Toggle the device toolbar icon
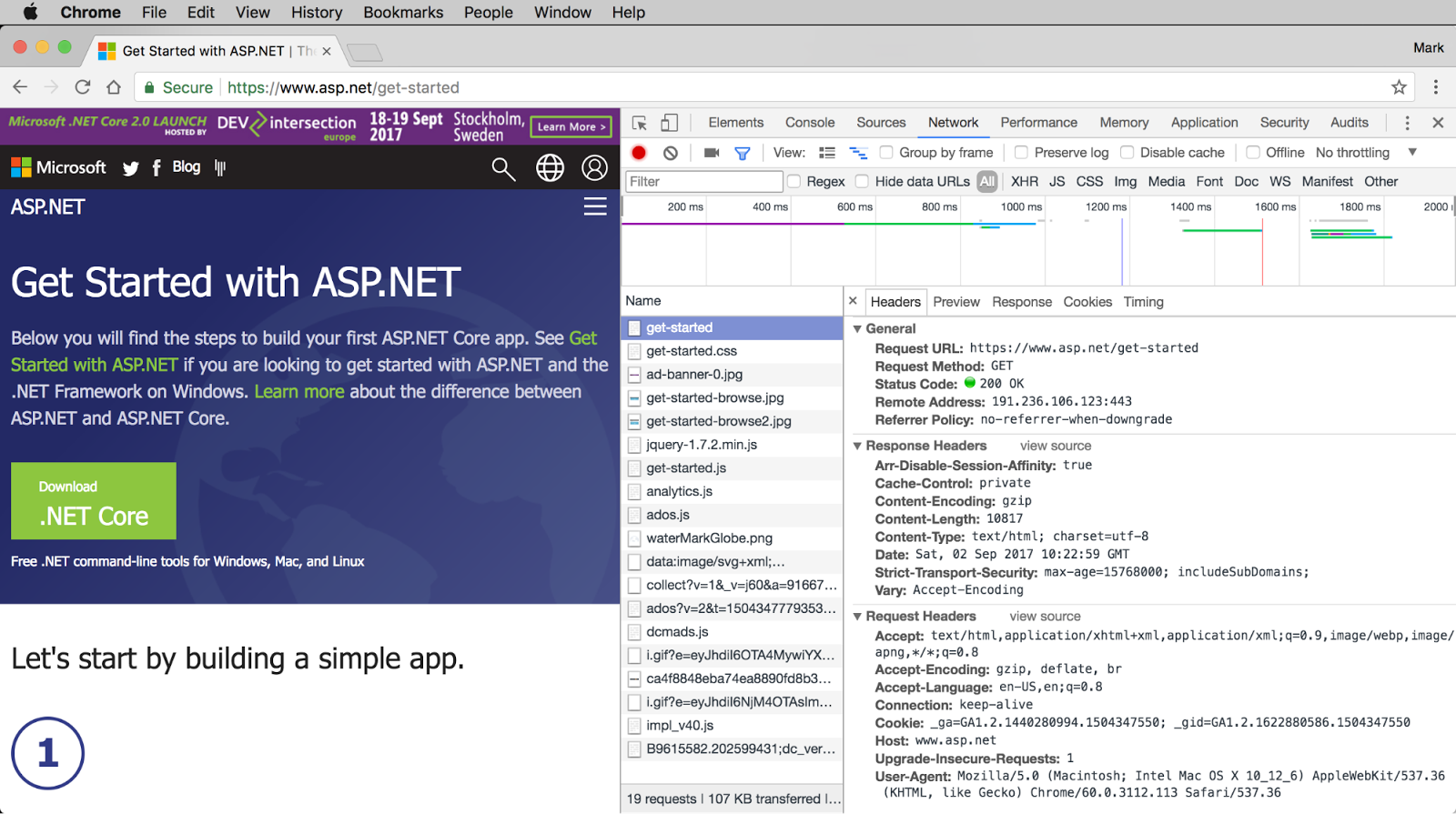The image size is (1456, 814). click(x=670, y=123)
